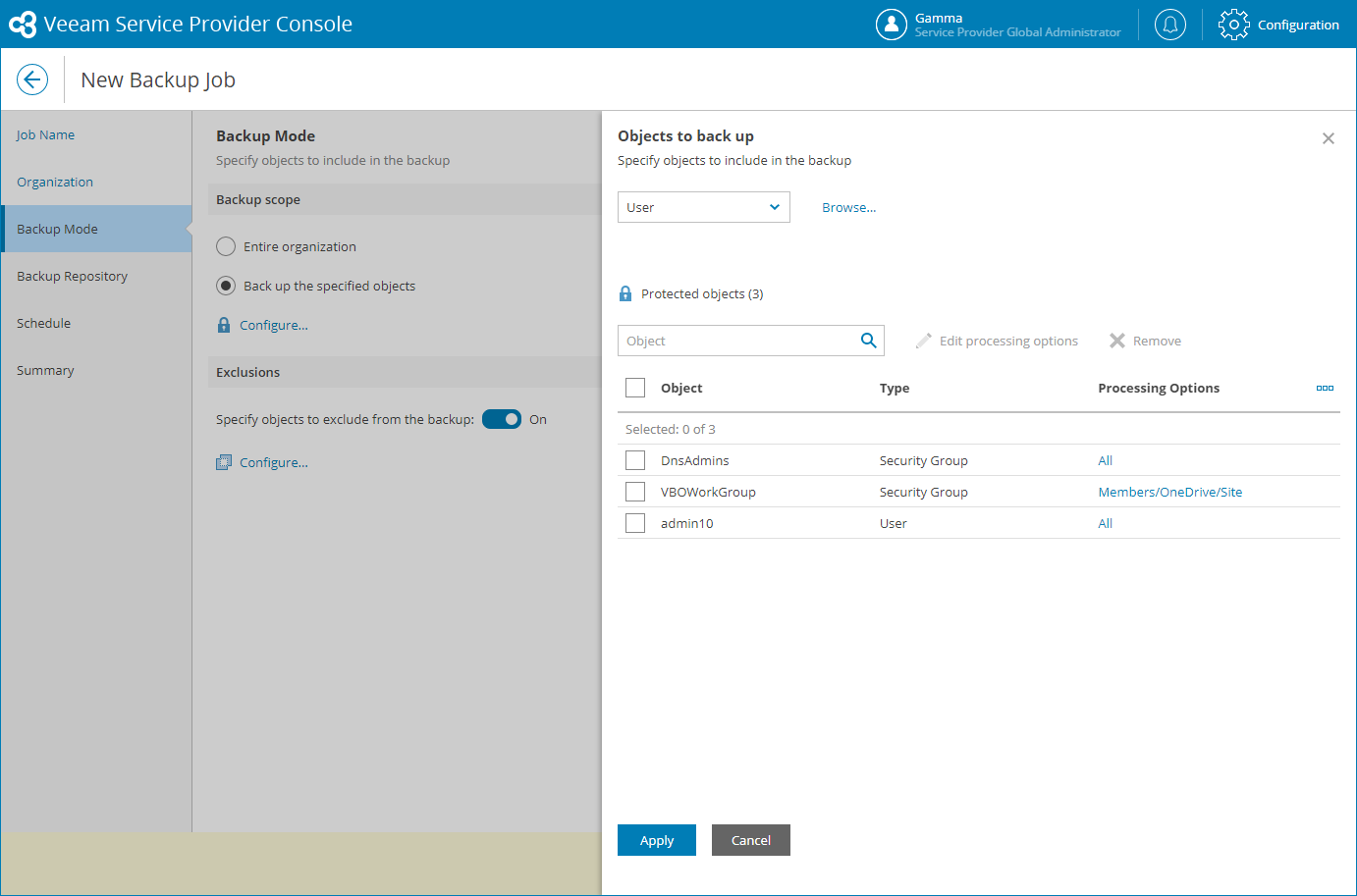This screenshot has width=1357, height=896.
Task: Tick the select-all Object header checkbox
Action: 635,388
